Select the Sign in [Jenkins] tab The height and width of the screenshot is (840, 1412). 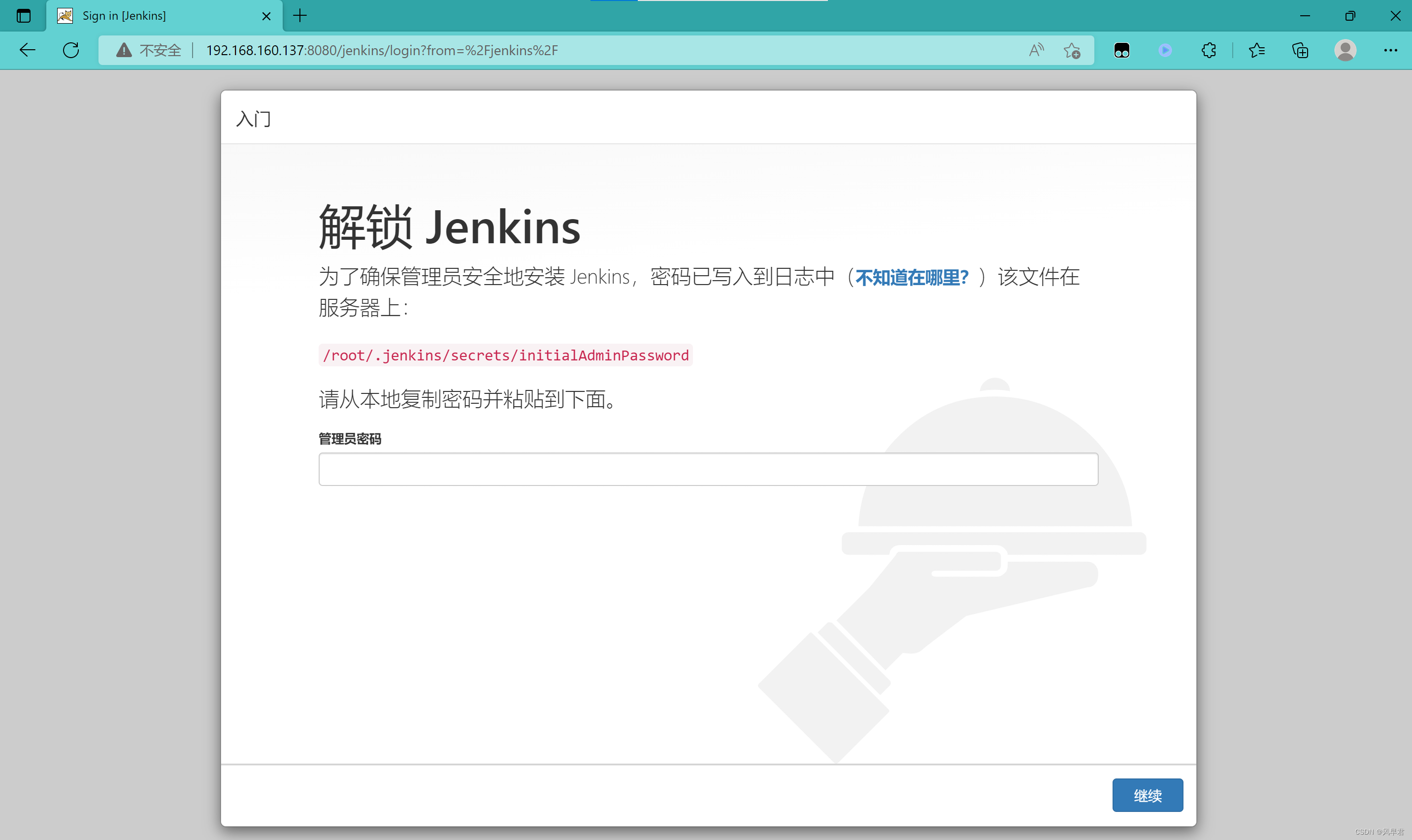164,16
